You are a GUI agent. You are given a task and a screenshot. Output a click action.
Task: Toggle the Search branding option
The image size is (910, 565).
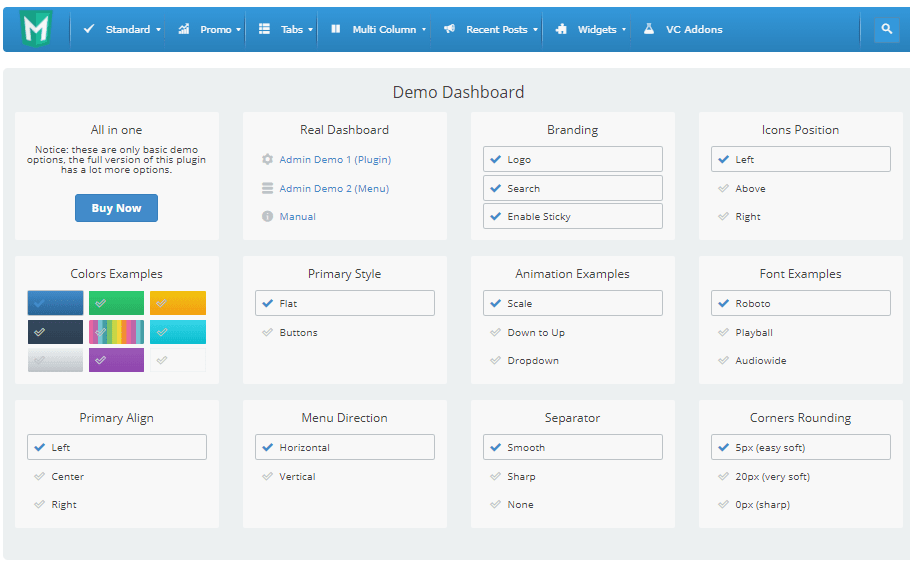[572, 188]
